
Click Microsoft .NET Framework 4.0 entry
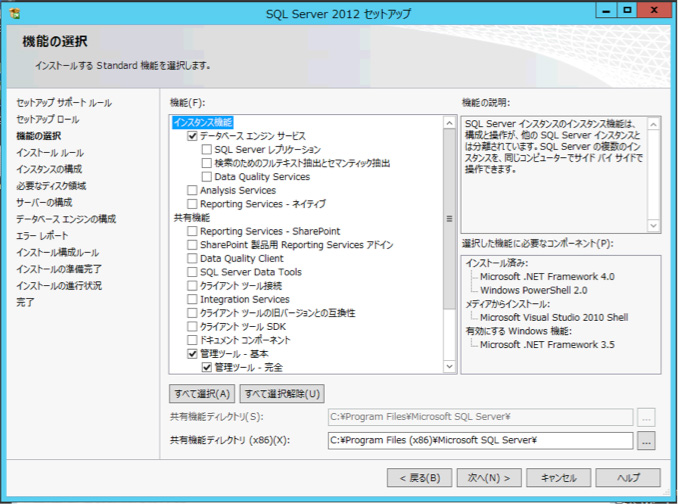(x=547, y=277)
